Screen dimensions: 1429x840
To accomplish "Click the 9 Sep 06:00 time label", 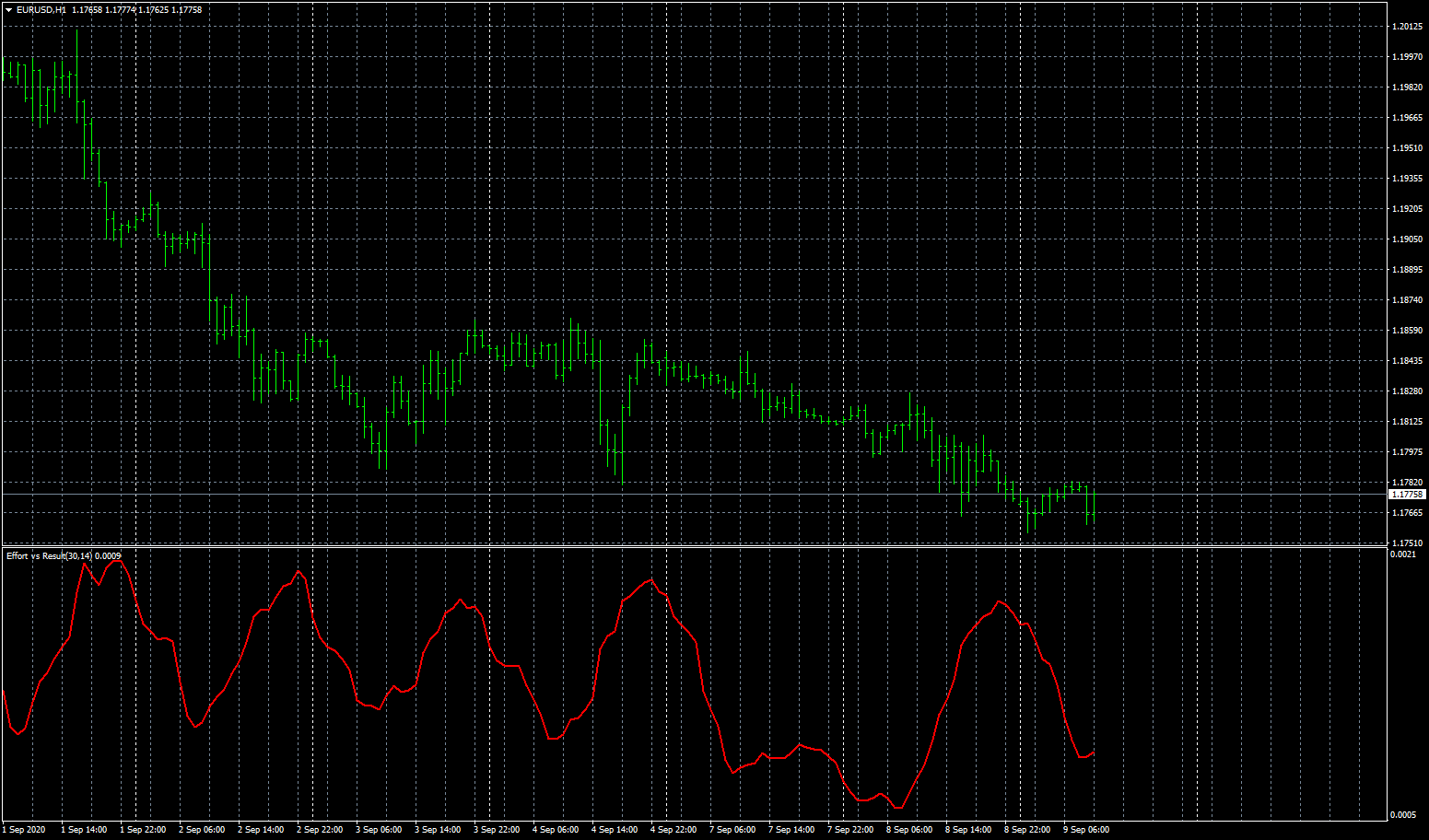I will (1086, 830).
